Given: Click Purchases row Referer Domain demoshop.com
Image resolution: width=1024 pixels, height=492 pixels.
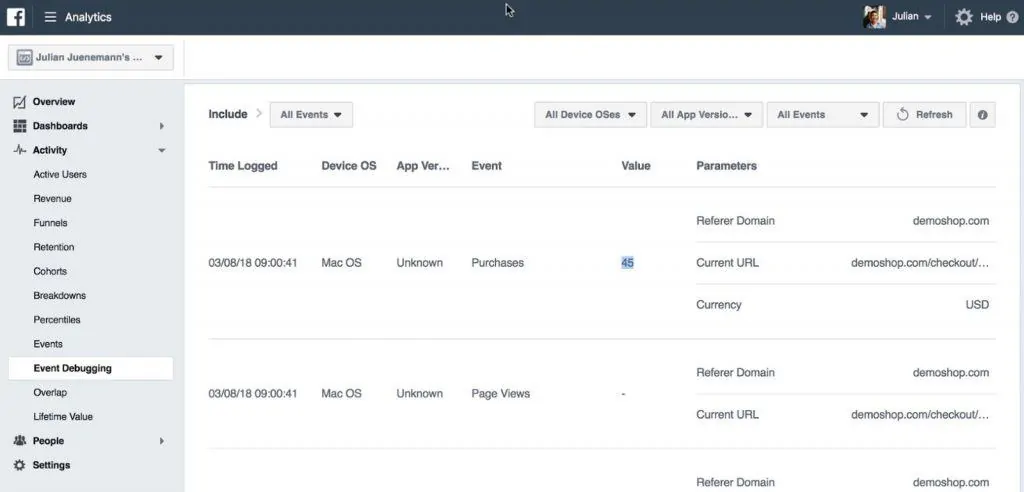Looking at the screenshot, I should click(x=950, y=221).
